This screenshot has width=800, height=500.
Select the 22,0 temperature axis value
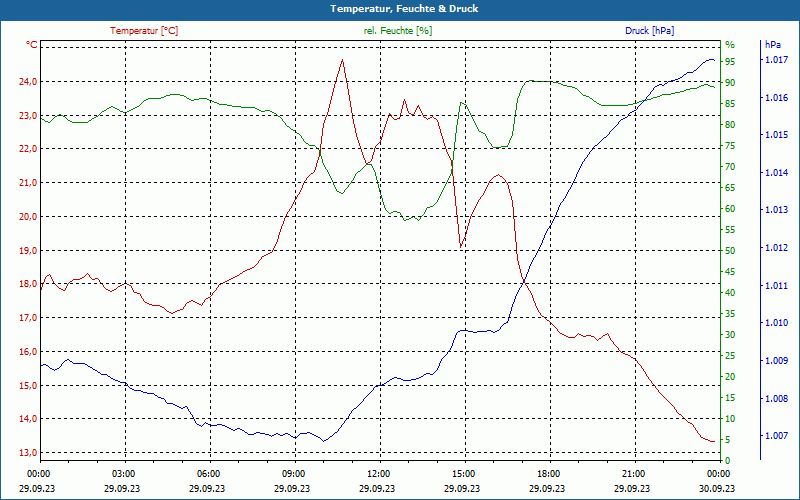pyautogui.click(x=28, y=149)
